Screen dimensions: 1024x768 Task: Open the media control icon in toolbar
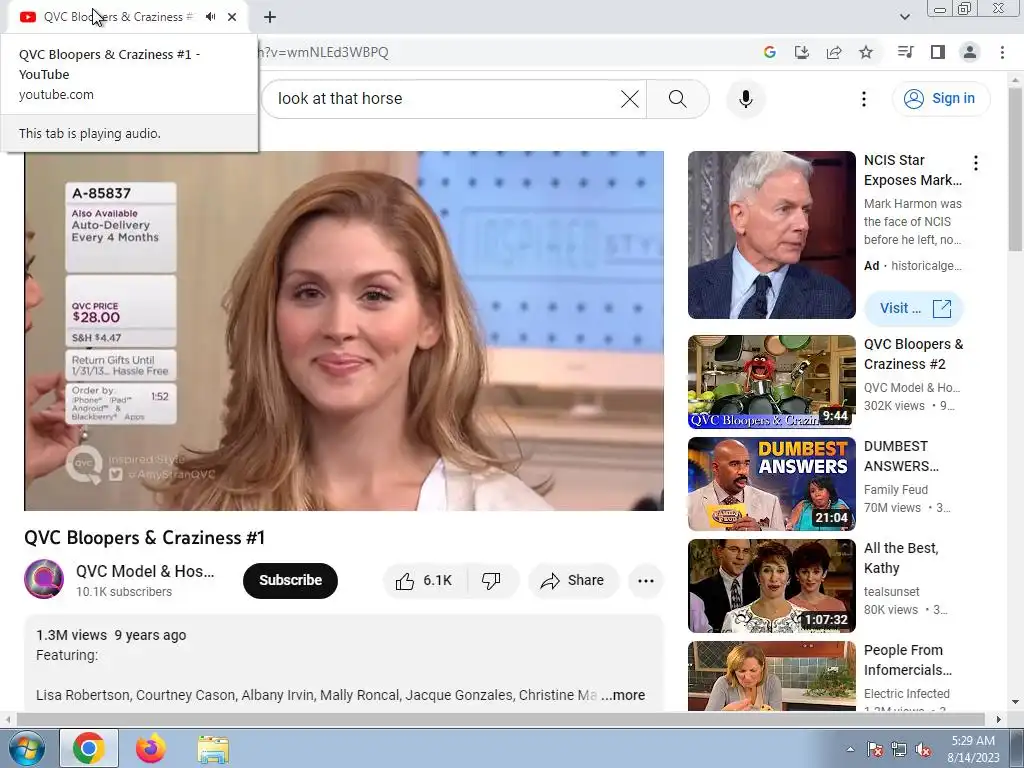click(x=905, y=52)
